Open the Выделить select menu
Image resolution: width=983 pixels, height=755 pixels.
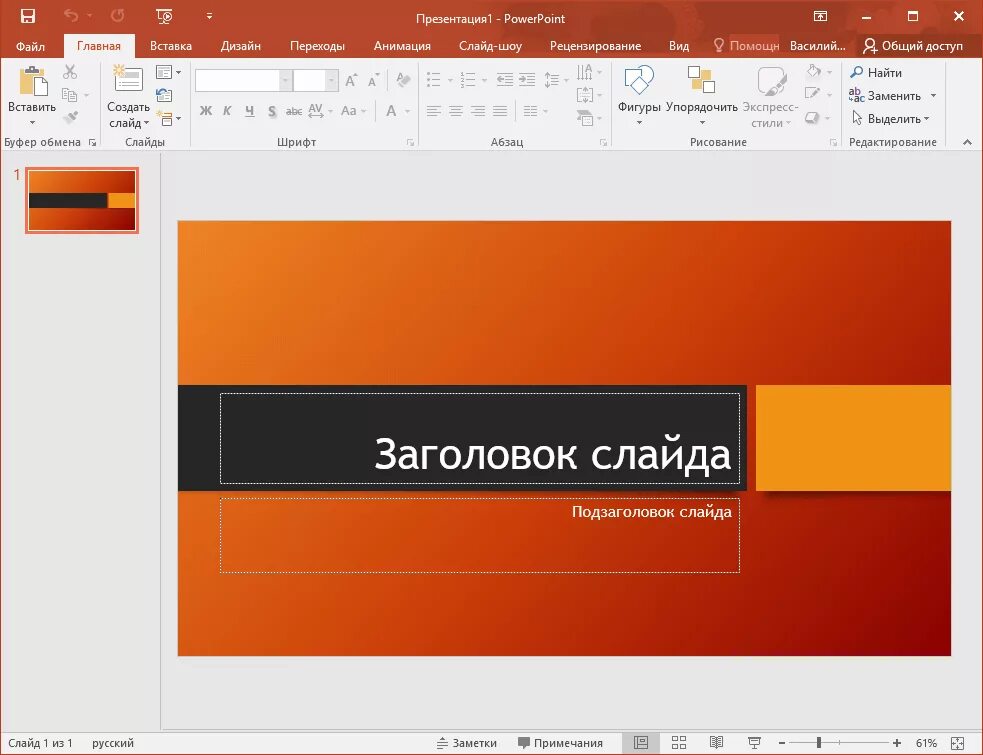pos(890,119)
